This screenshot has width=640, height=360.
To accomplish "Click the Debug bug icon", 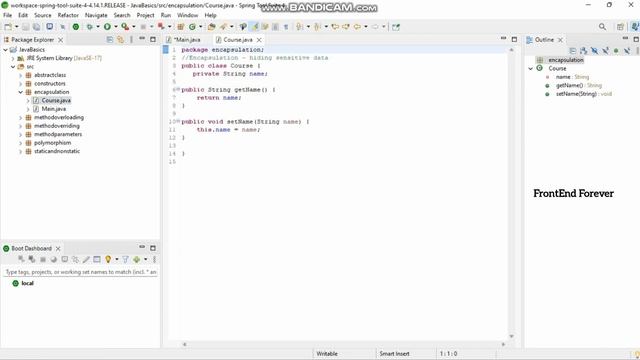I will click(89, 27).
